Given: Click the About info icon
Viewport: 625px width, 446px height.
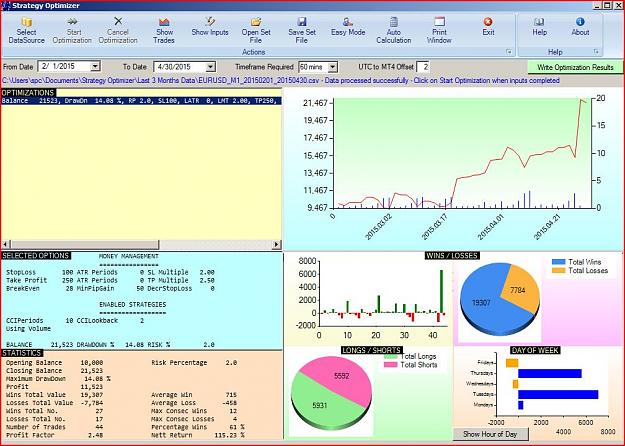Looking at the screenshot, I should coord(580,22).
